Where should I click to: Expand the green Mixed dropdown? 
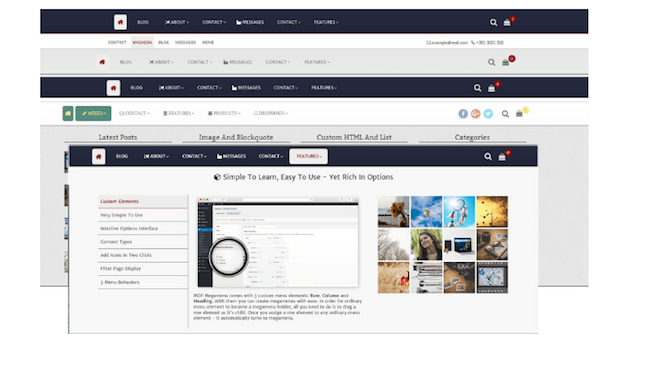click(93, 113)
